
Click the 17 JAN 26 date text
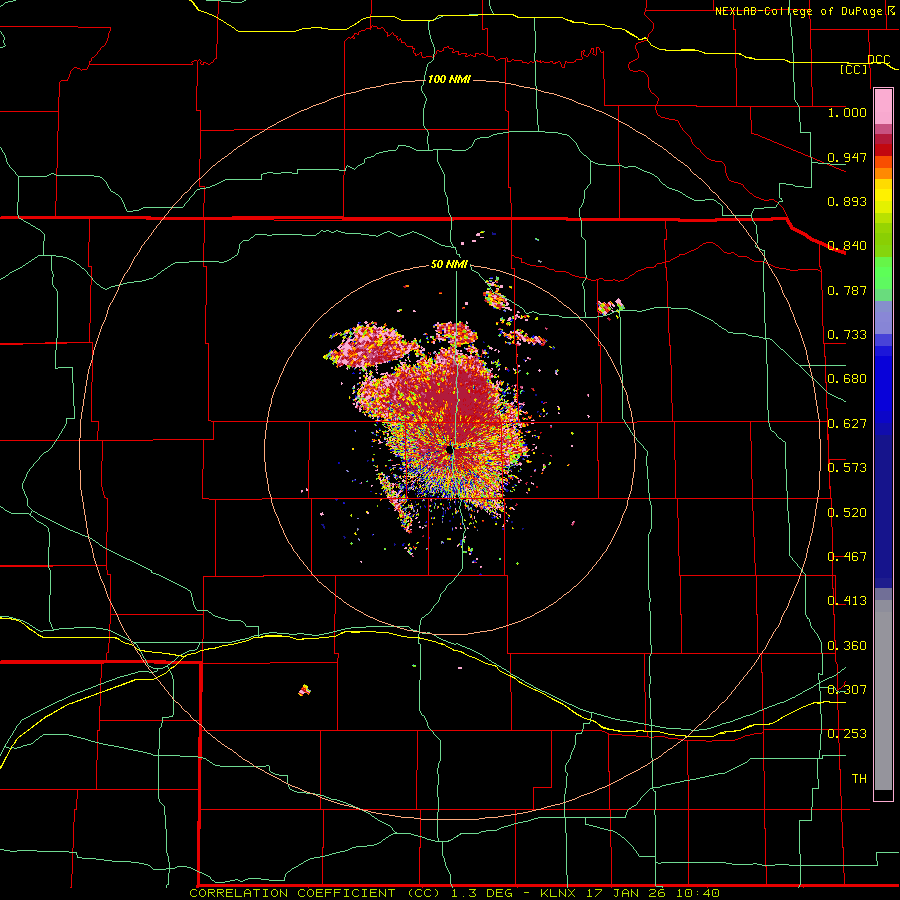[625, 893]
